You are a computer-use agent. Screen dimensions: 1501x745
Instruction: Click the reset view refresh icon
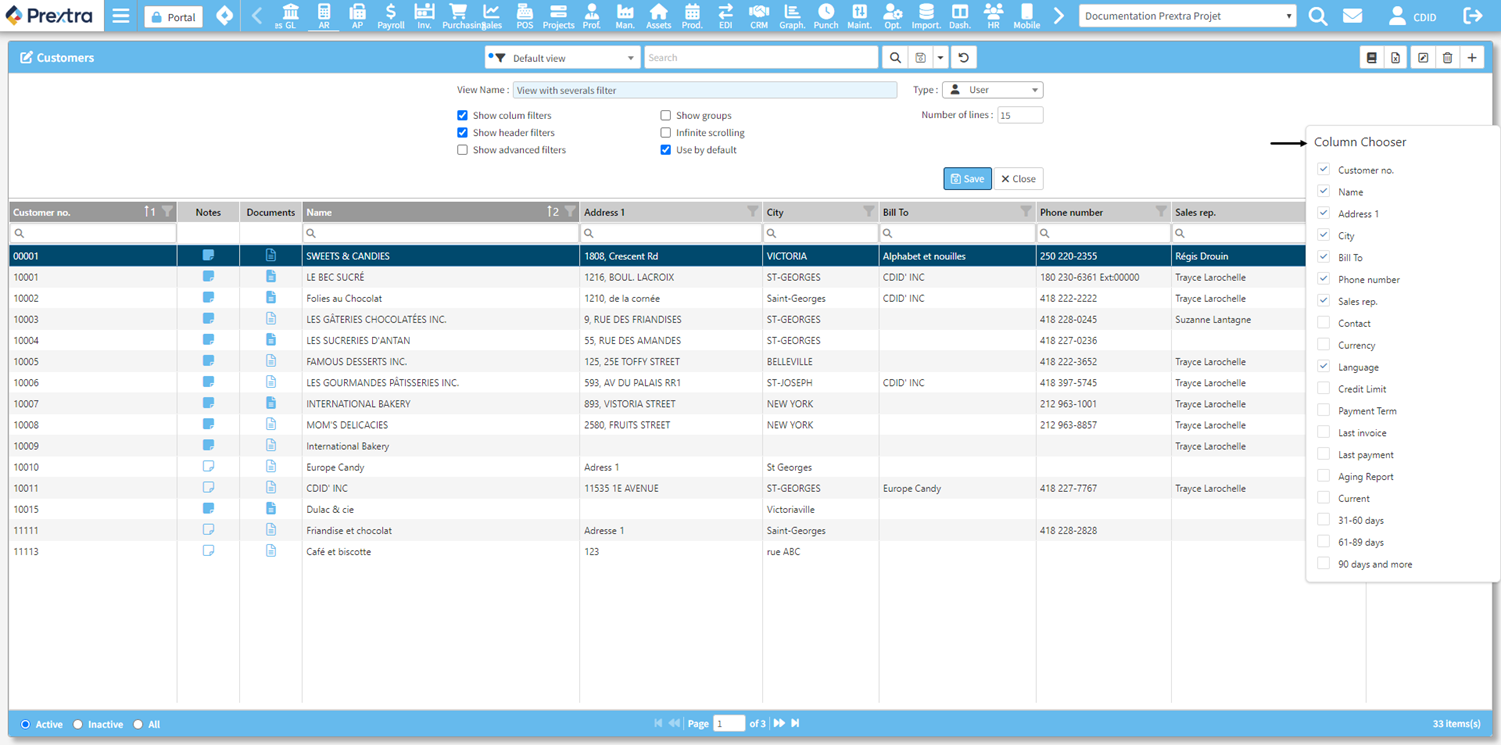(x=963, y=58)
